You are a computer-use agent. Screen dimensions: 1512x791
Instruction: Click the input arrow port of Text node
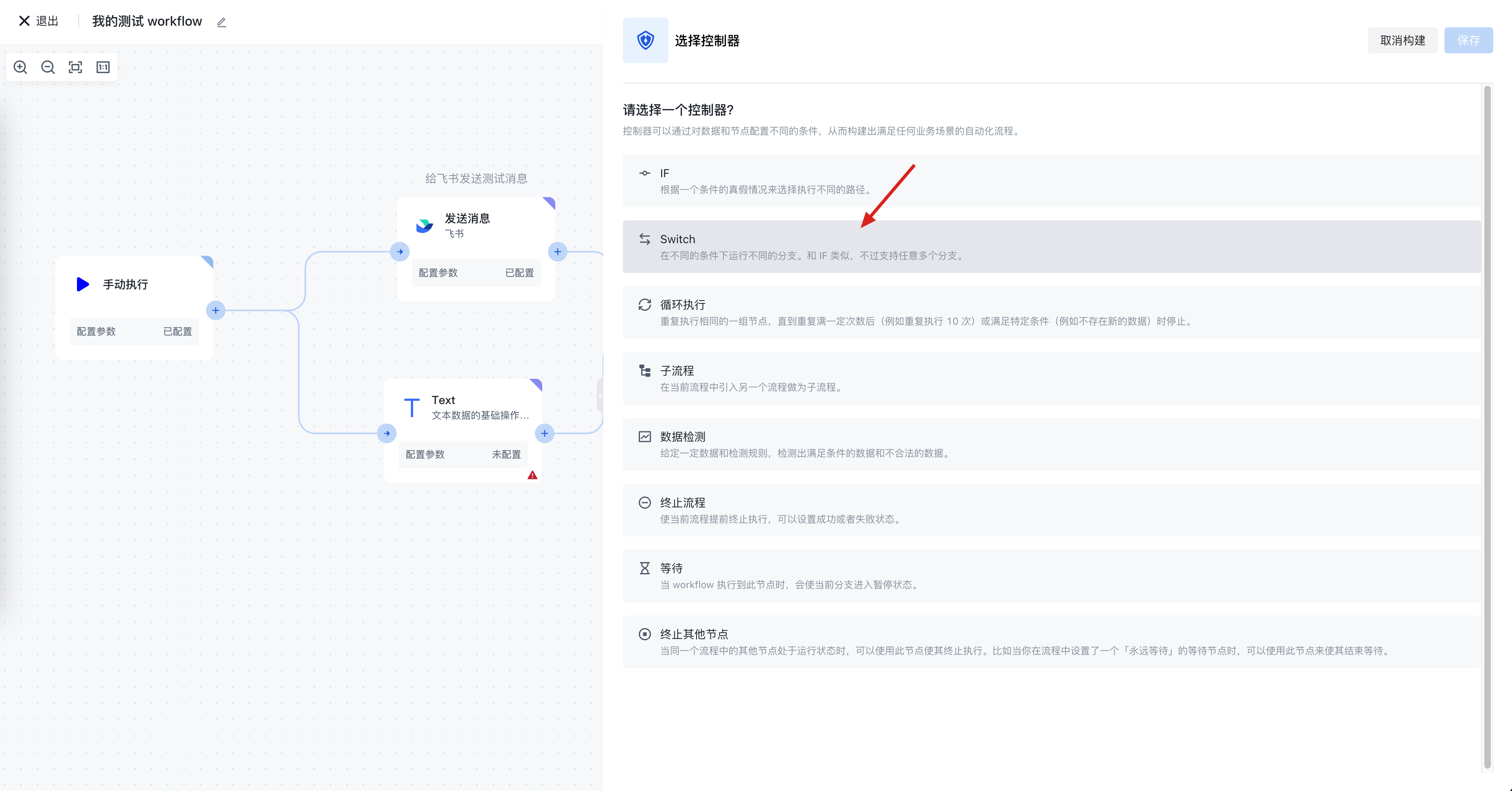pyautogui.click(x=387, y=433)
